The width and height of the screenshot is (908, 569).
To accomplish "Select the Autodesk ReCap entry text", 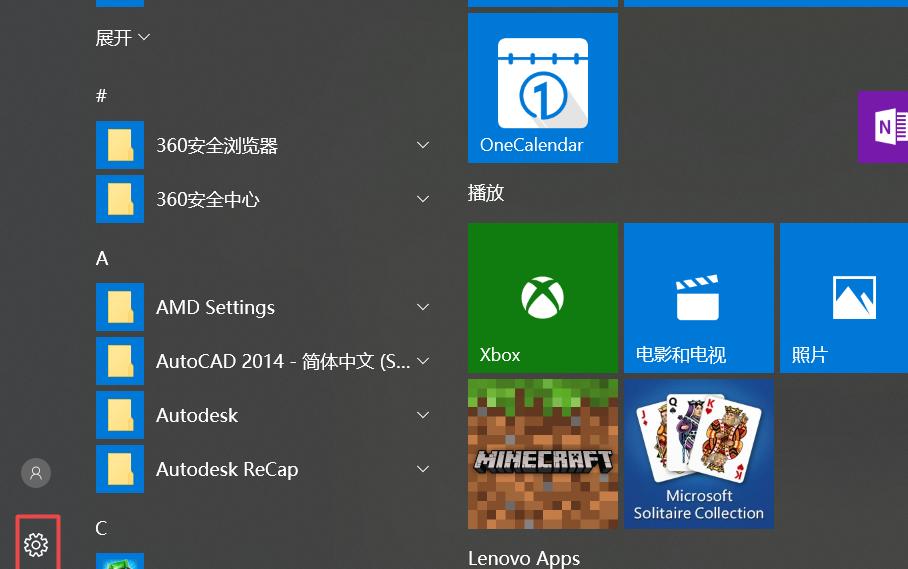I will [x=227, y=469].
